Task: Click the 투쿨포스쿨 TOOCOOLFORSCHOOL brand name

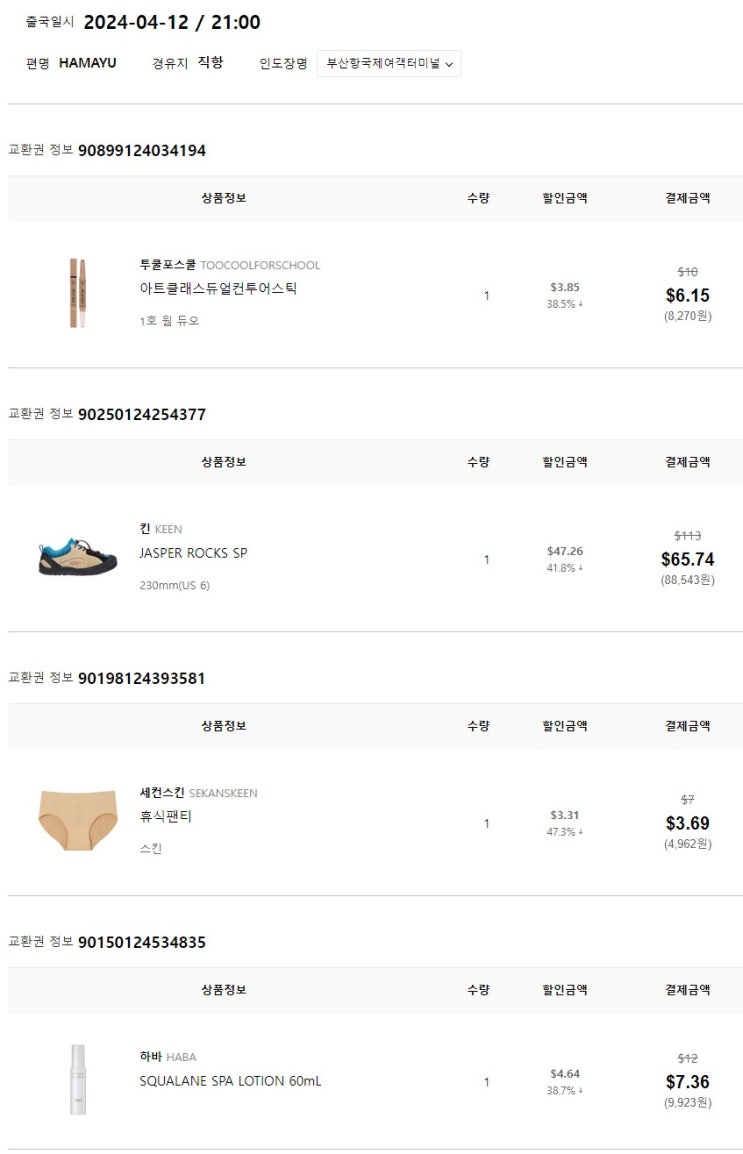Action: point(229,265)
